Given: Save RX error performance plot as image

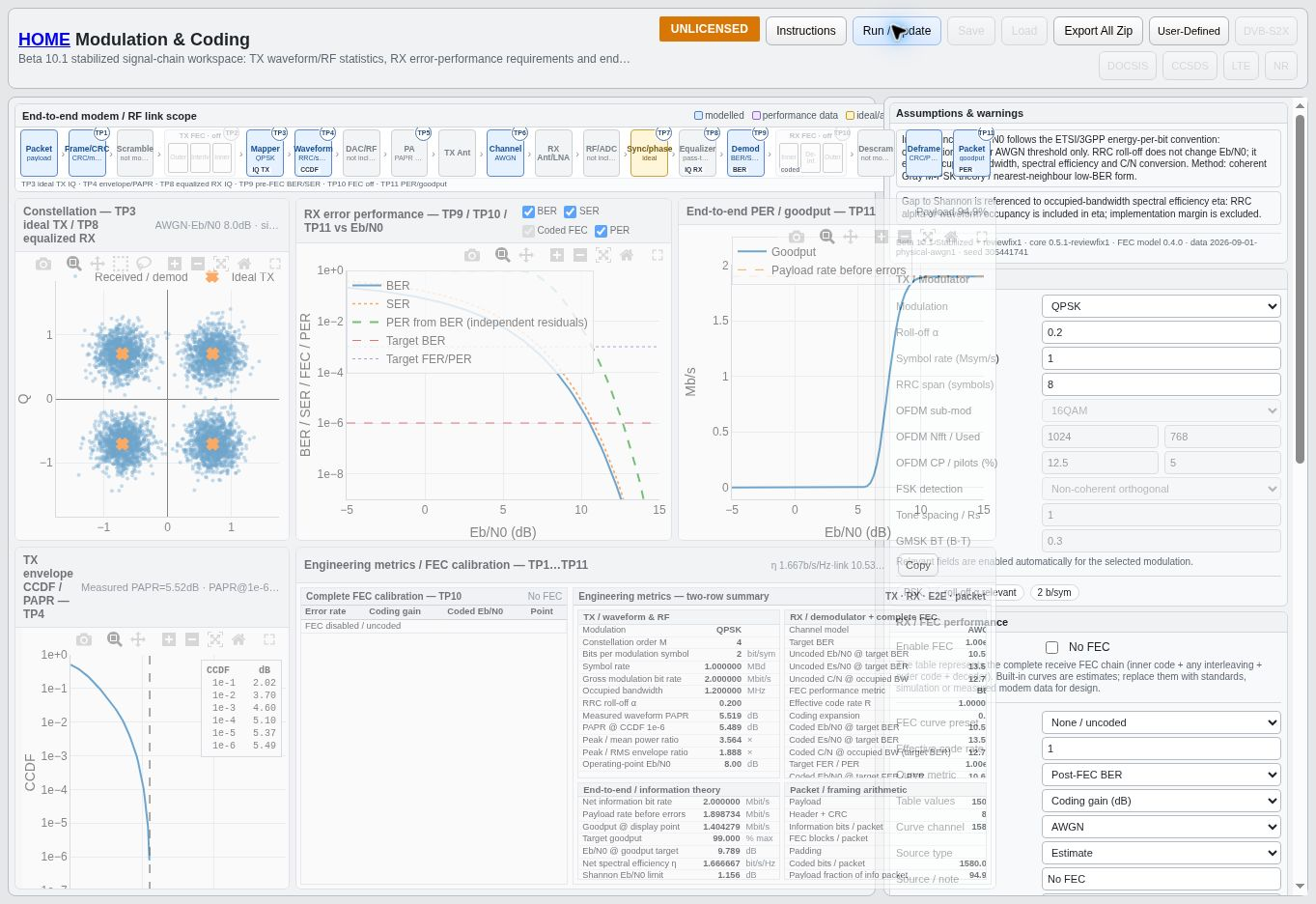Looking at the screenshot, I should pos(472,255).
